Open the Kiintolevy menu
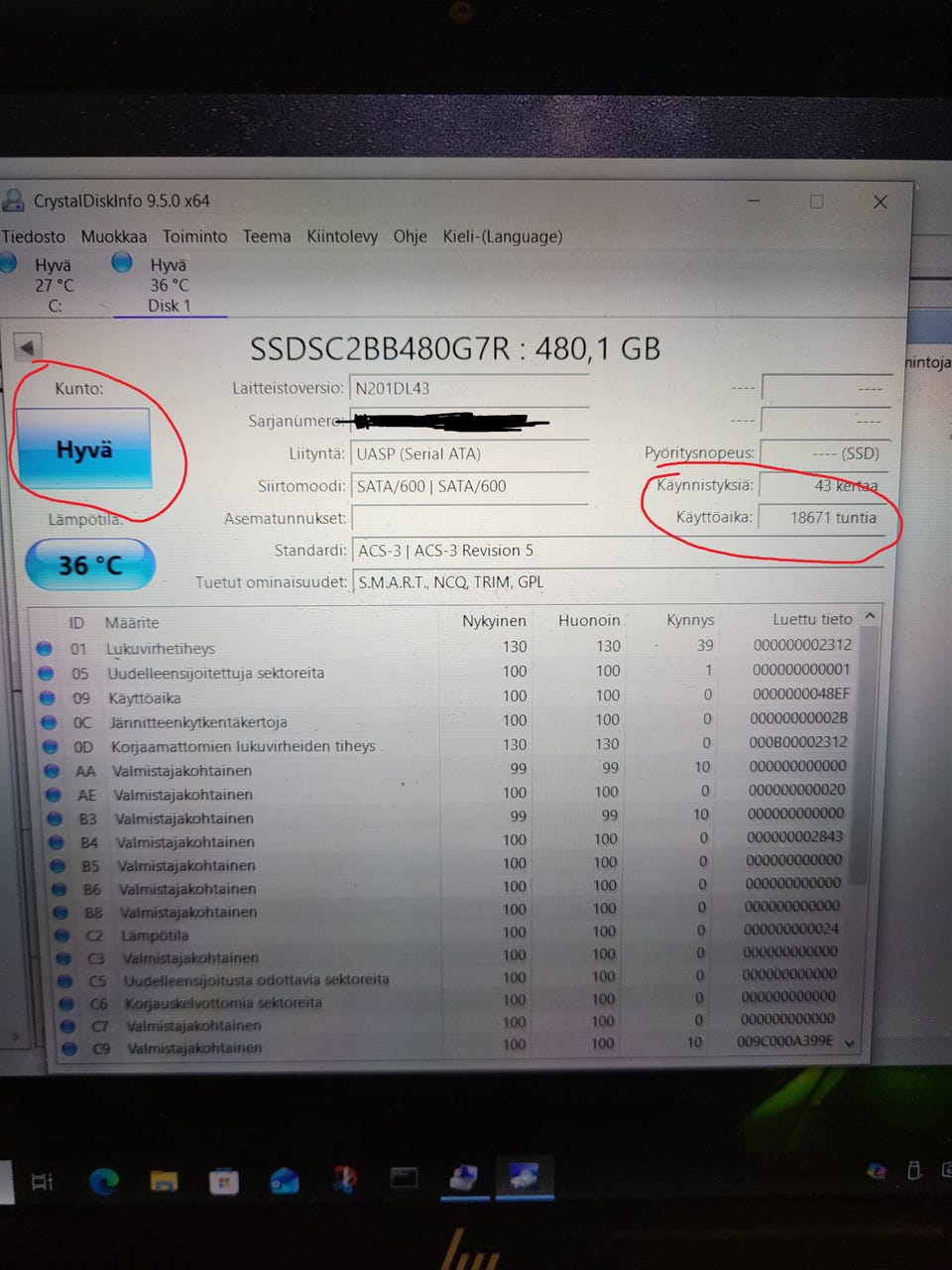The image size is (952, 1270). (x=342, y=236)
